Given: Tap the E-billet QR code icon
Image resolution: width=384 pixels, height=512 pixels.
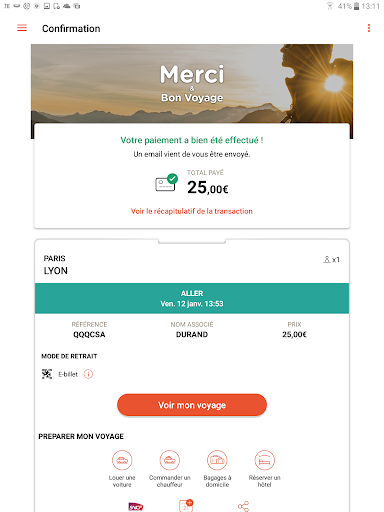Looking at the screenshot, I should coord(47,374).
